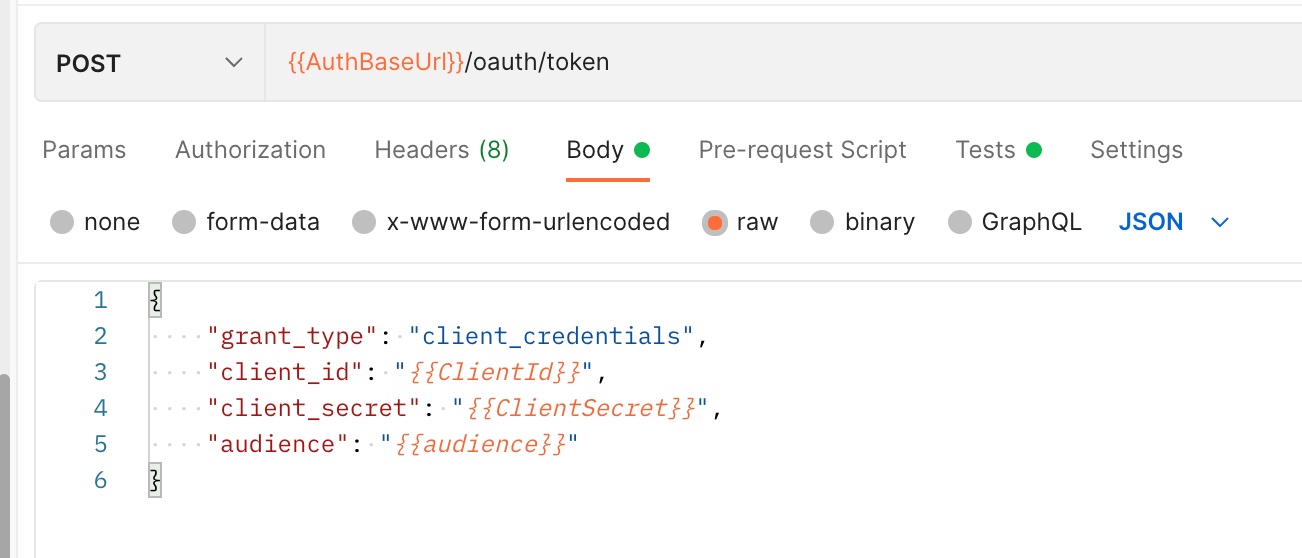Switch to the Params tab

tap(84, 150)
